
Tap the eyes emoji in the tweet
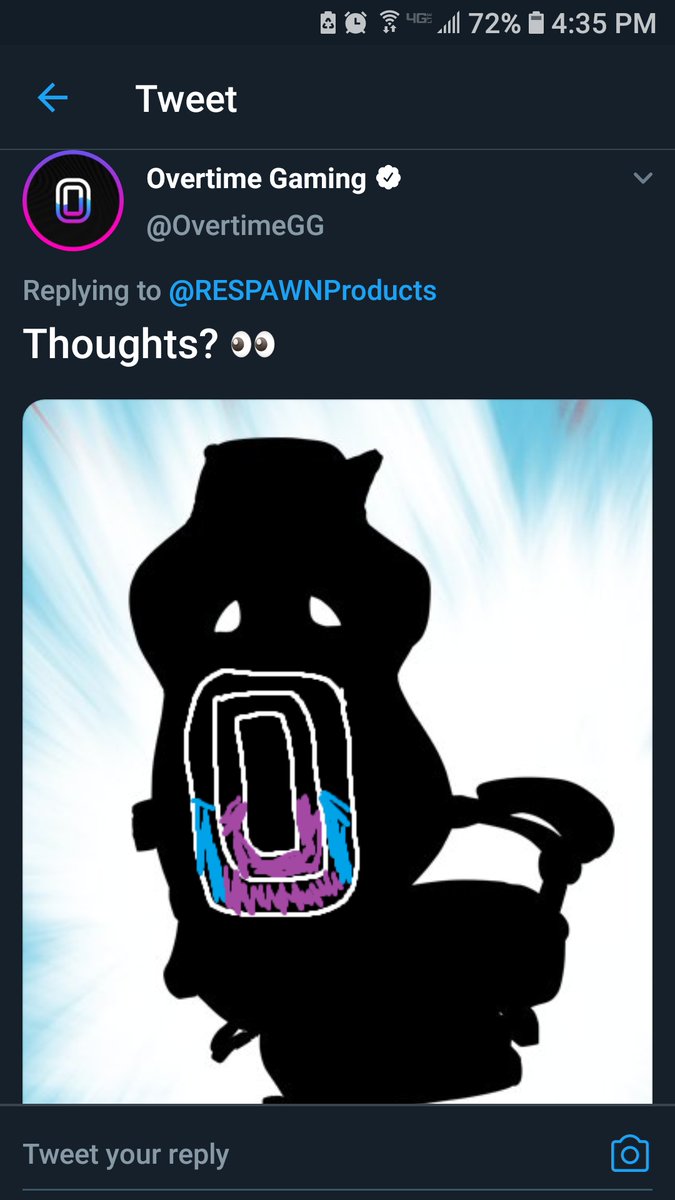pyautogui.click(x=252, y=345)
